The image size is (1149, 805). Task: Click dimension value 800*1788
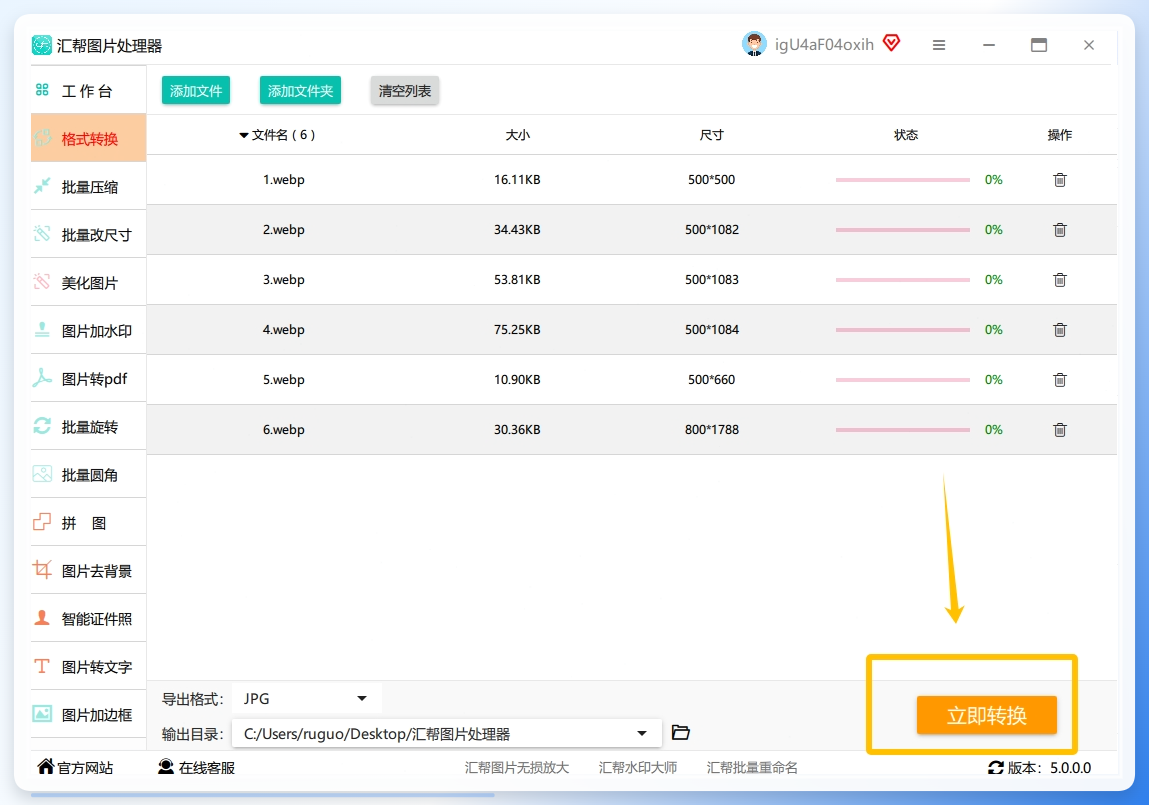click(712, 429)
